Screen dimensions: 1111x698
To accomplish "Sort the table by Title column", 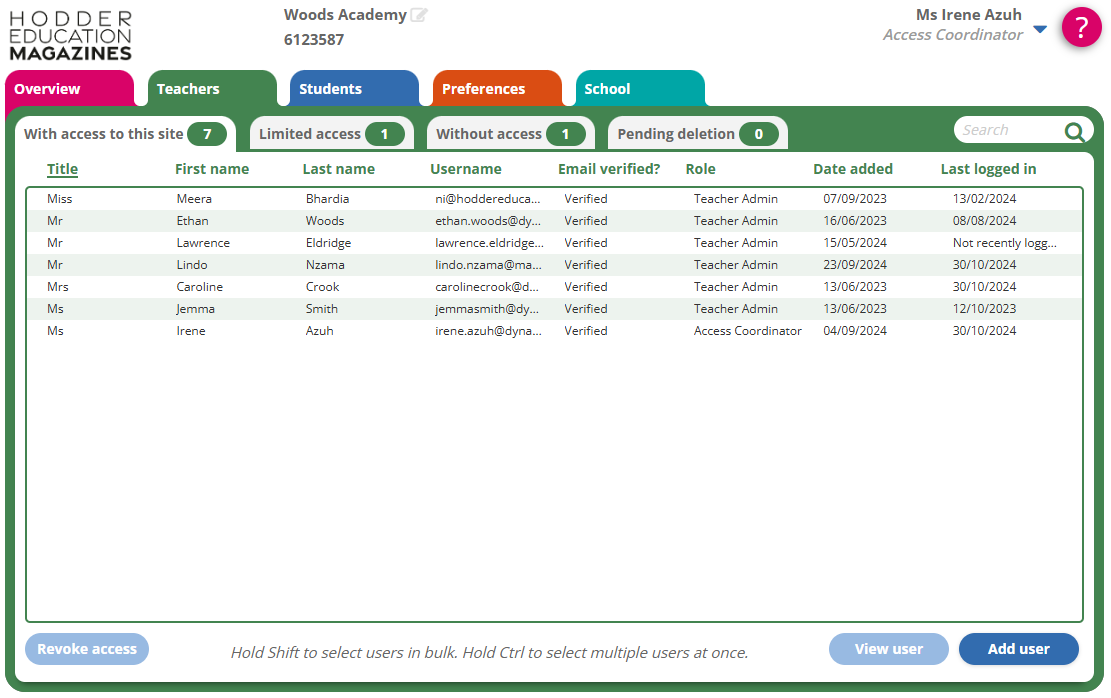I will point(62,169).
